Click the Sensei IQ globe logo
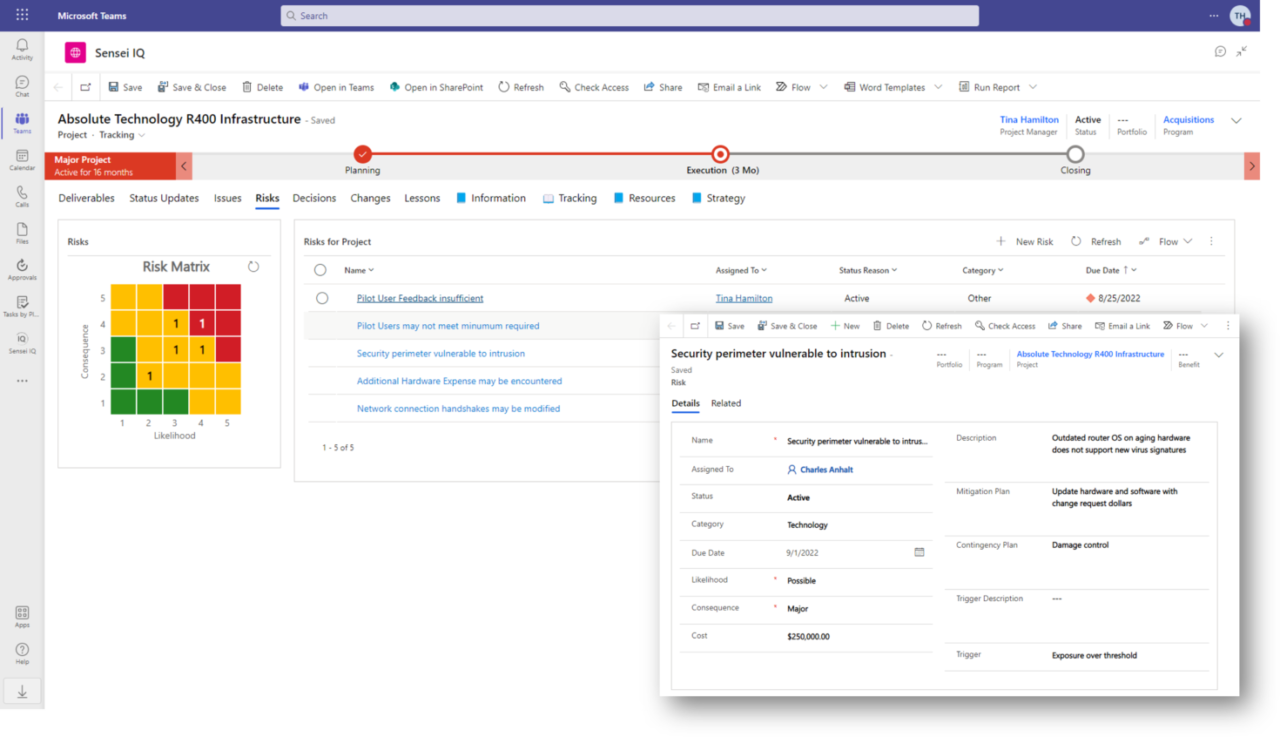Screen dimensions: 1280x737 (75, 53)
